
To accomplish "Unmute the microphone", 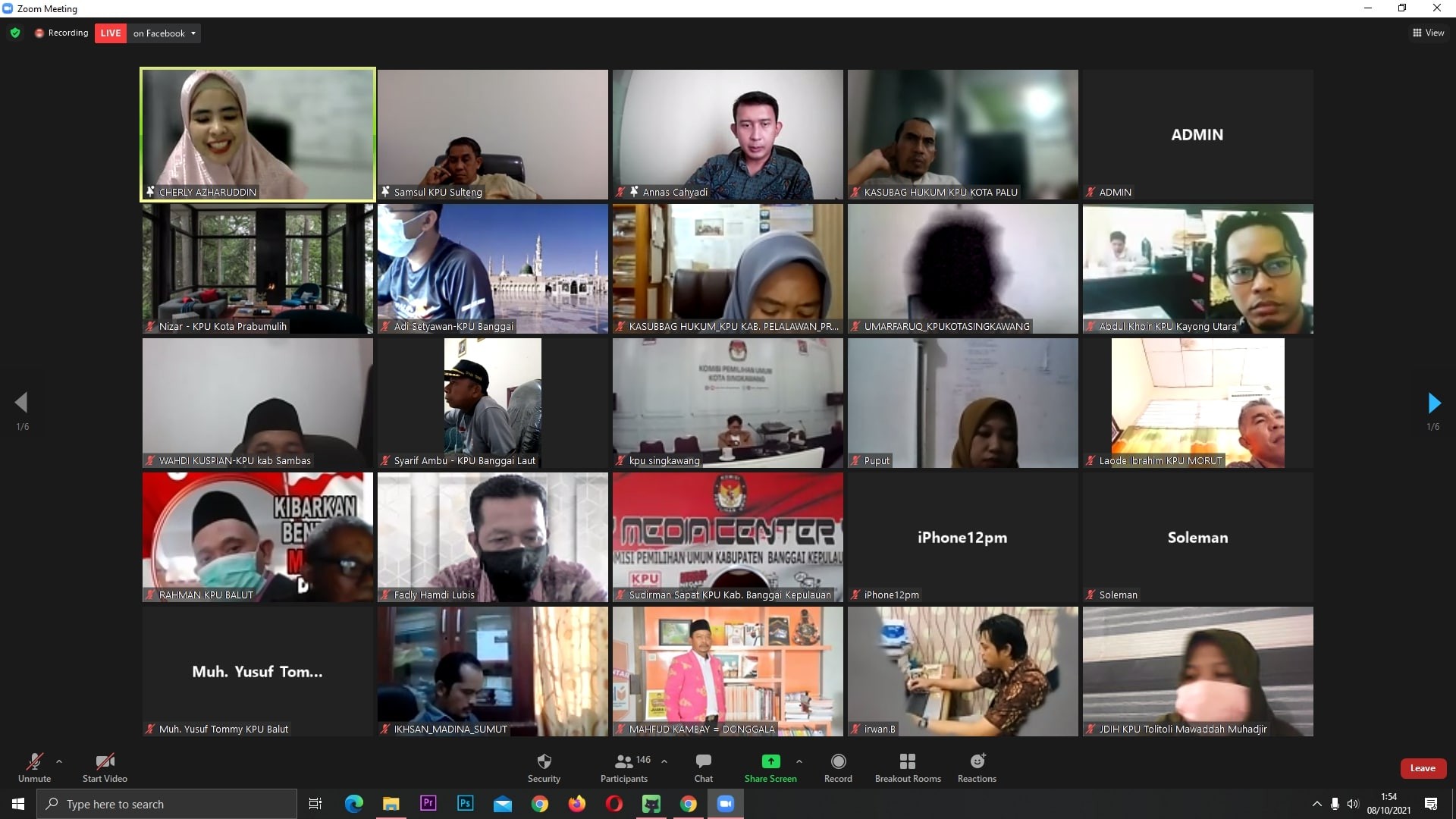I will coord(34,761).
